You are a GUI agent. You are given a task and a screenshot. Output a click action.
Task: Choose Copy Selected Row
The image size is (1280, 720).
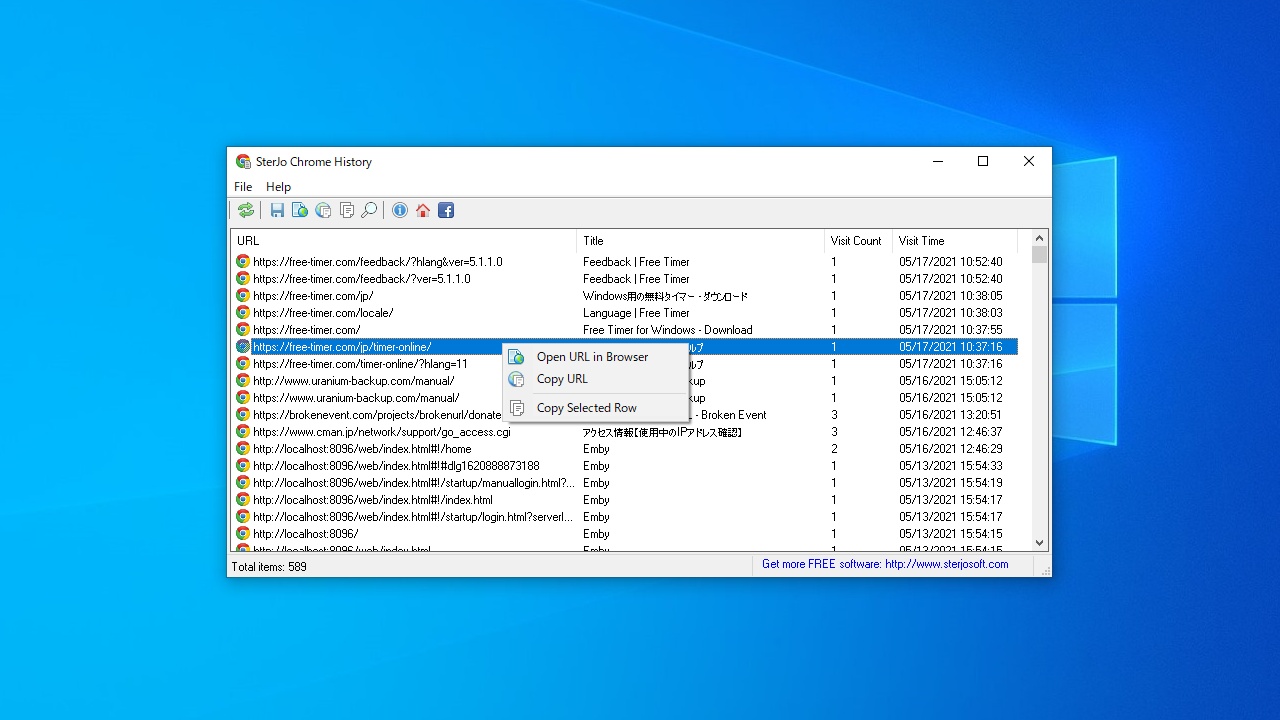pyautogui.click(x=595, y=408)
